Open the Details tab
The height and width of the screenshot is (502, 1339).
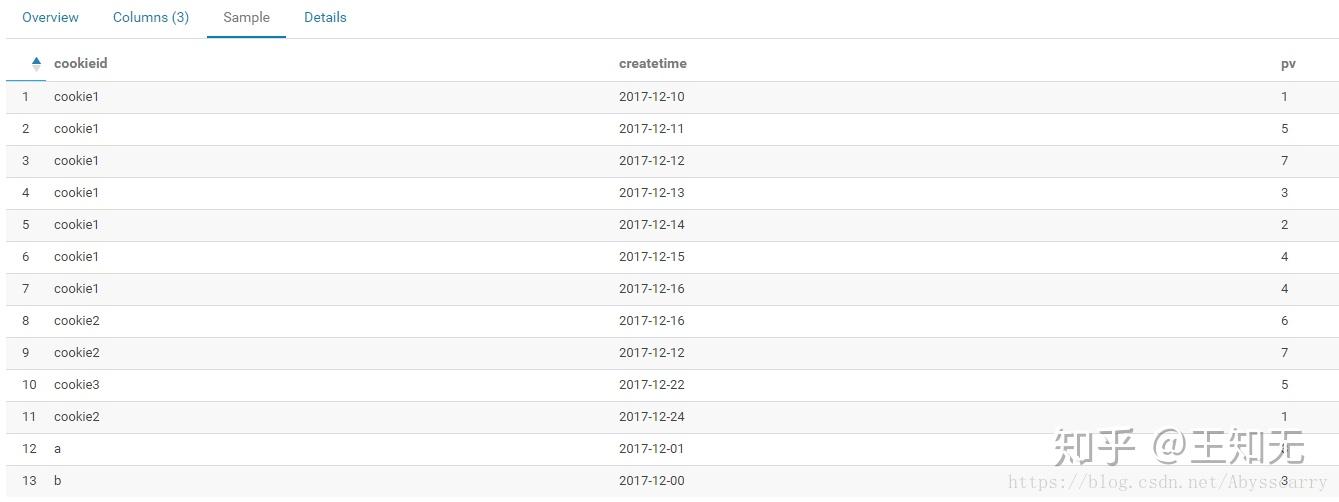click(325, 17)
